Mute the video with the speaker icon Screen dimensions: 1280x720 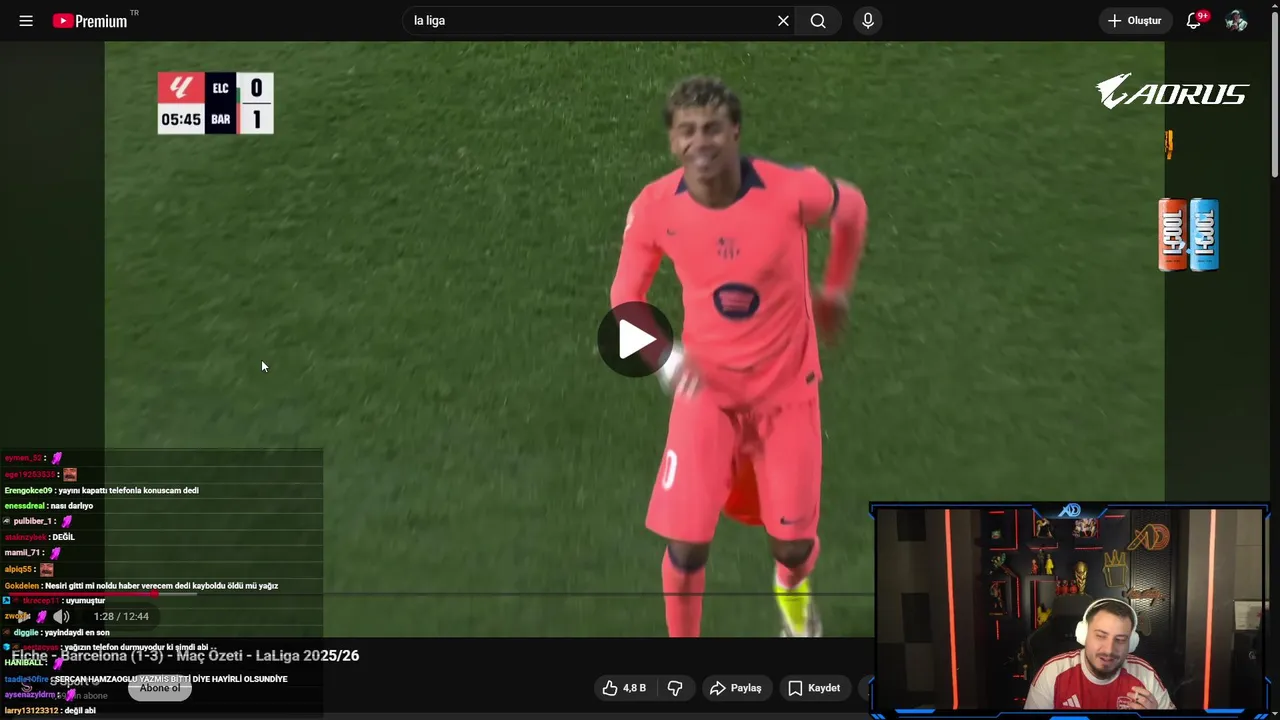61,617
